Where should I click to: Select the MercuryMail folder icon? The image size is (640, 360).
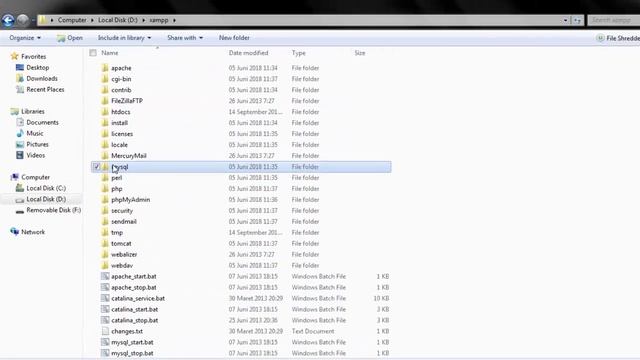point(105,156)
